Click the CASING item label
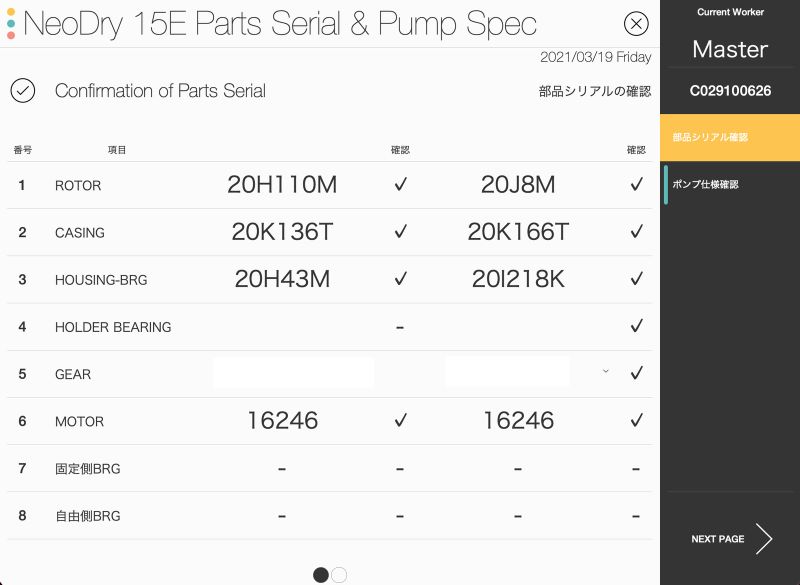Screen dimensions: 800x585 coord(80,233)
